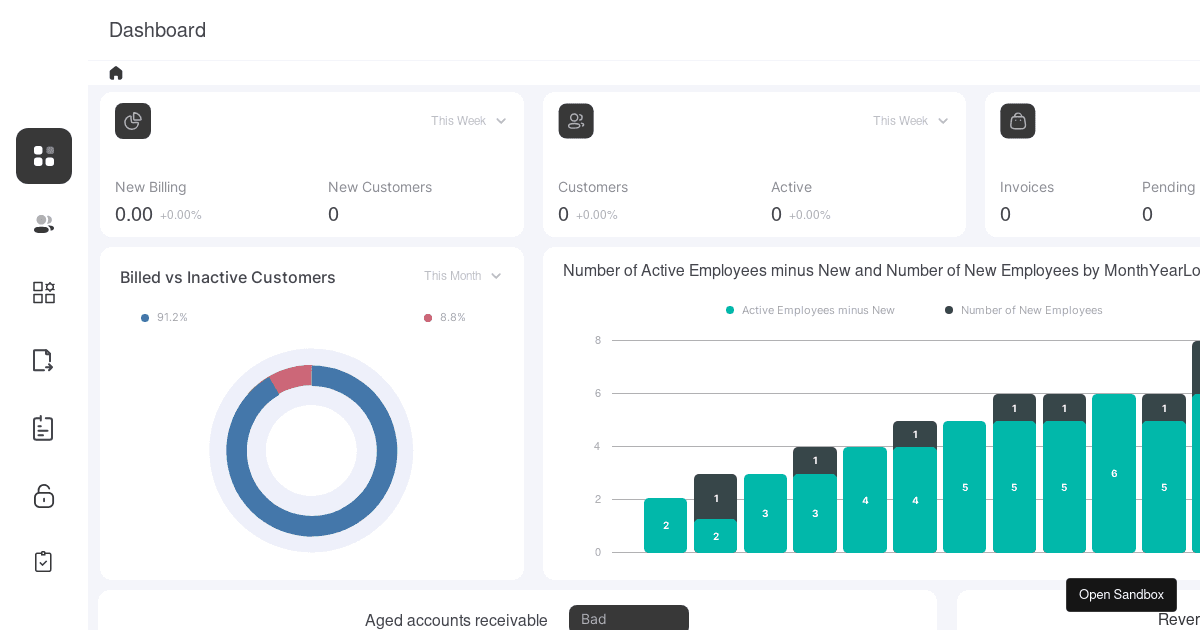The height and width of the screenshot is (630, 1200).
Task: Toggle Number of New Employees legend series
Action: 1023,310
